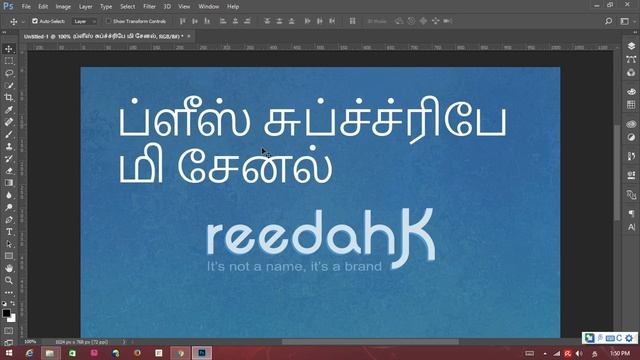Select the Zoom tool
The height and width of the screenshot is (360, 640).
(9, 280)
